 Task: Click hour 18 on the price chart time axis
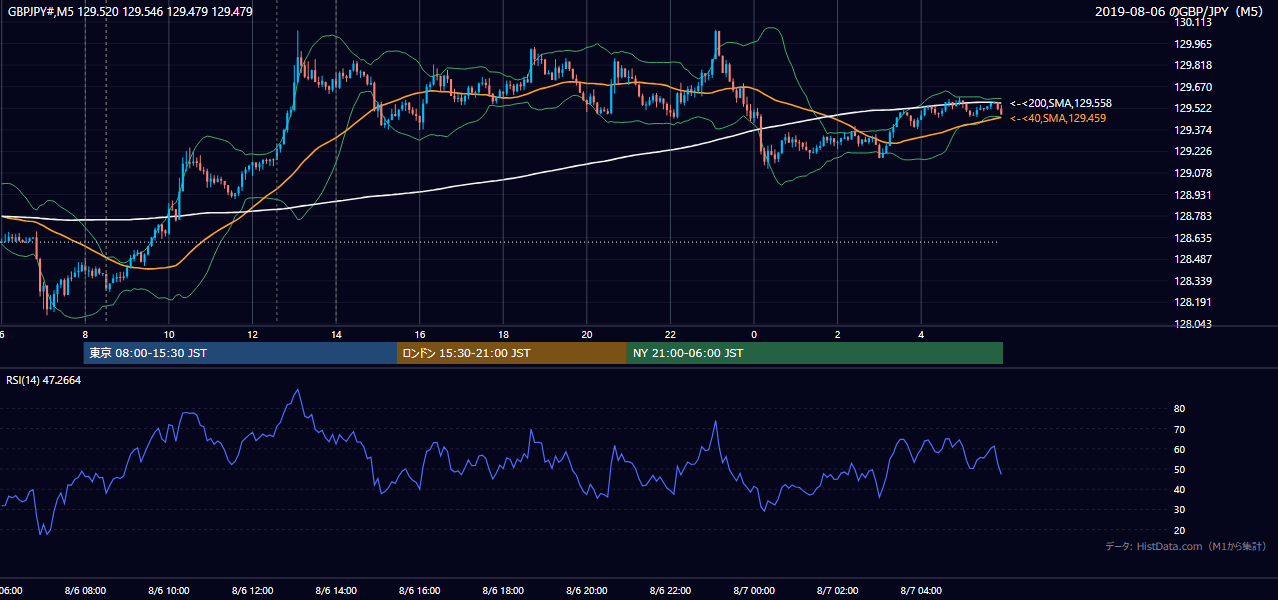click(503, 335)
